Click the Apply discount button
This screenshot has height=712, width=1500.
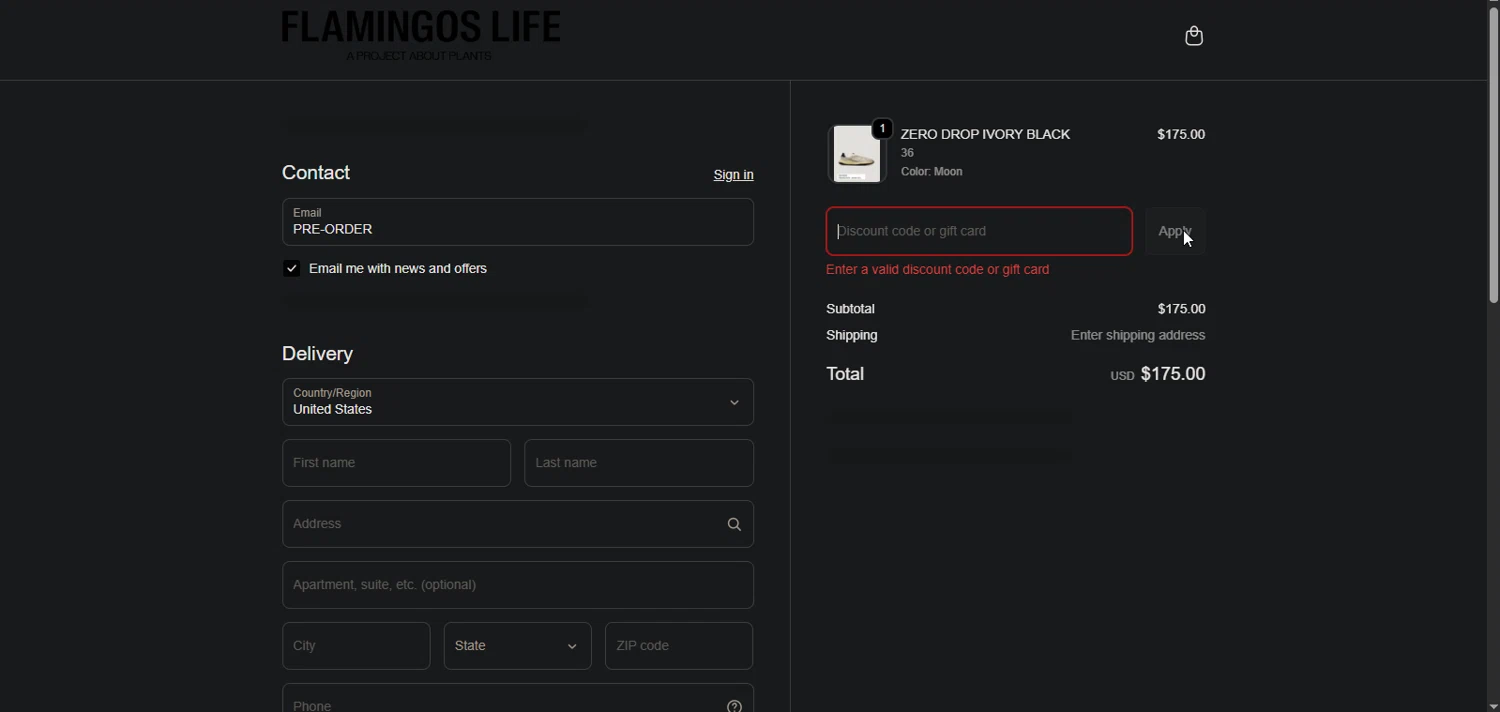tap(1175, 231)
